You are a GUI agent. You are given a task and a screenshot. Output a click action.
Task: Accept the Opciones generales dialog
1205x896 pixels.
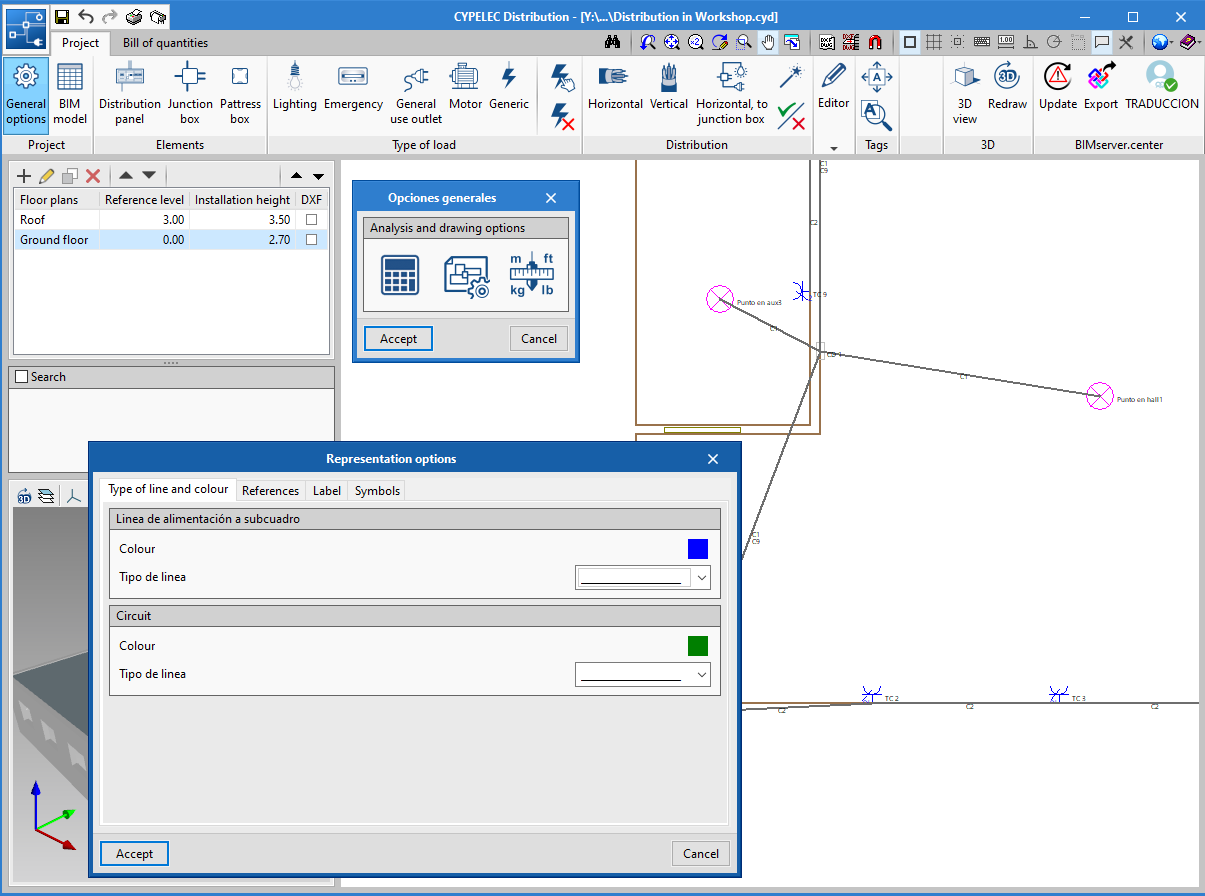[x=398, y=338]
